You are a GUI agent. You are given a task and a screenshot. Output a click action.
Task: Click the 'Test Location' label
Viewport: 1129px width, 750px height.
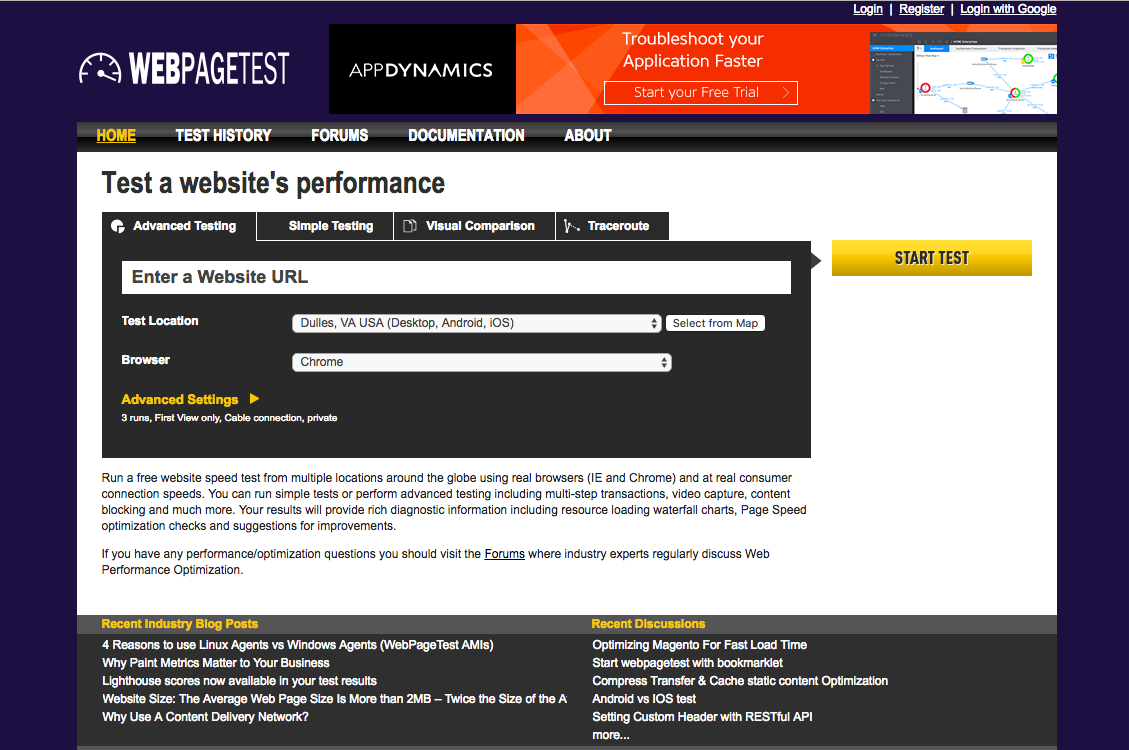[160, 321]
